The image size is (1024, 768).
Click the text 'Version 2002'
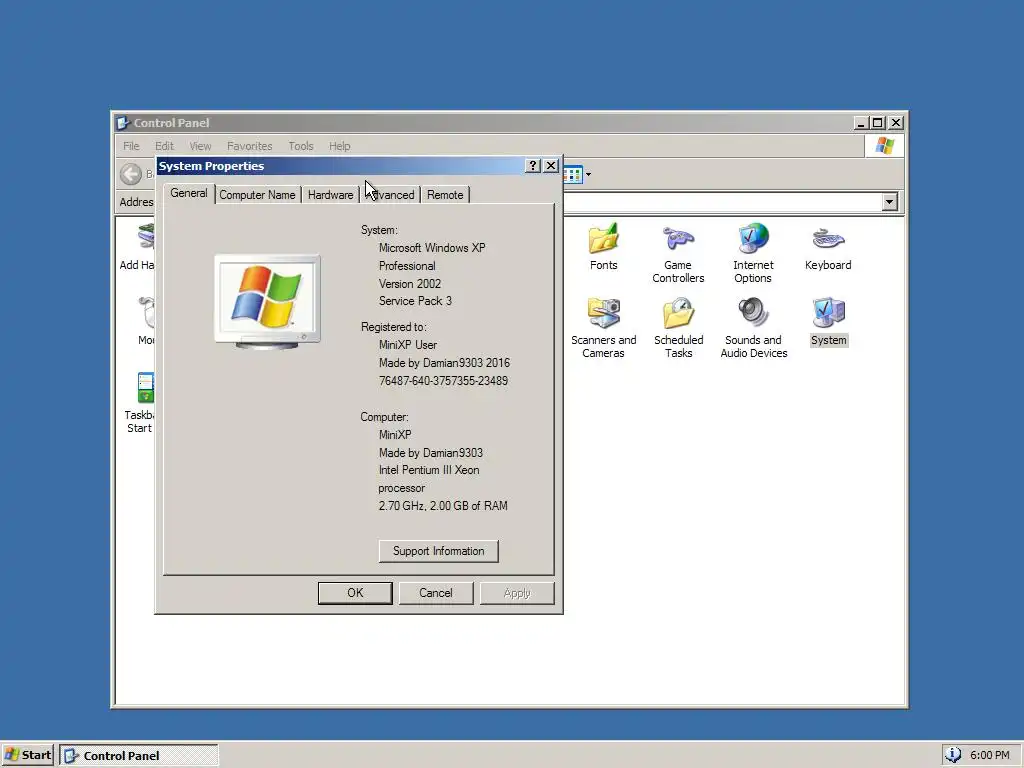click(410, 284)
